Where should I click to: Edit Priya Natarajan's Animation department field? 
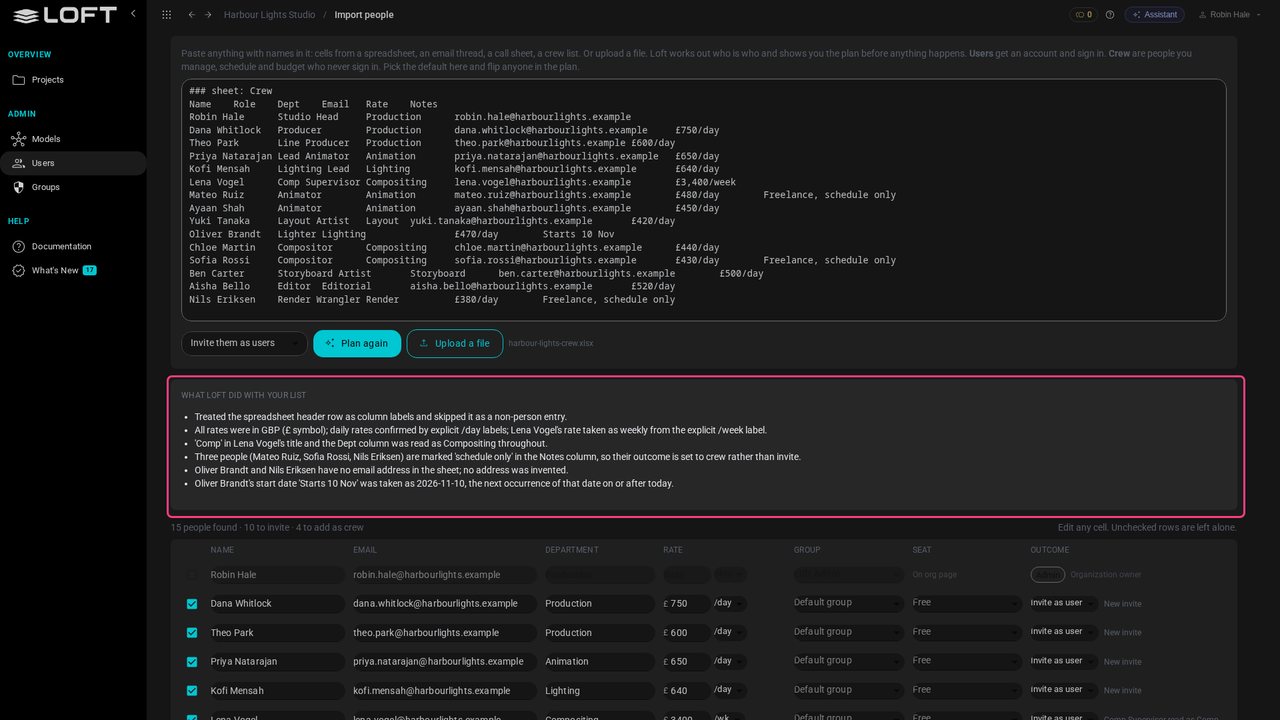coord(598,662)
